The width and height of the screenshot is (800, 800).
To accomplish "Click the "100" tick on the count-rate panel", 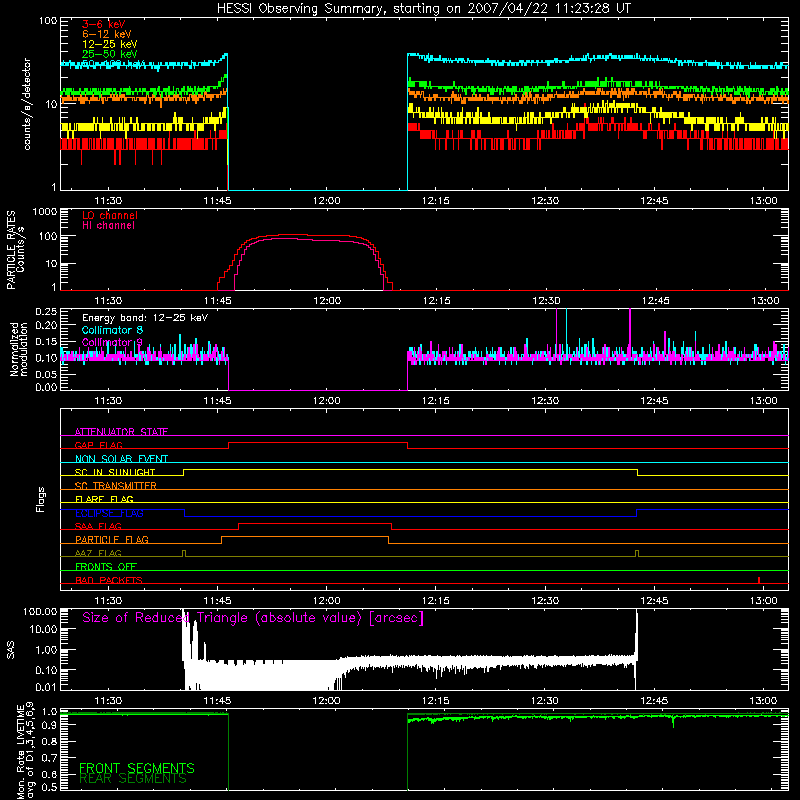I will pyautogui.click(x=47, y=21).
